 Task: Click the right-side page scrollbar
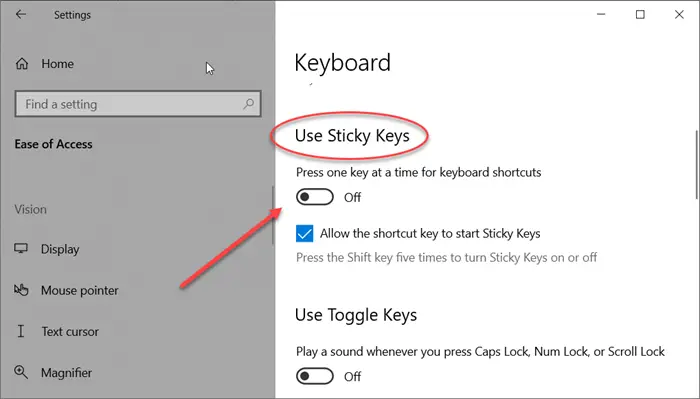click(x=696, y=165)
